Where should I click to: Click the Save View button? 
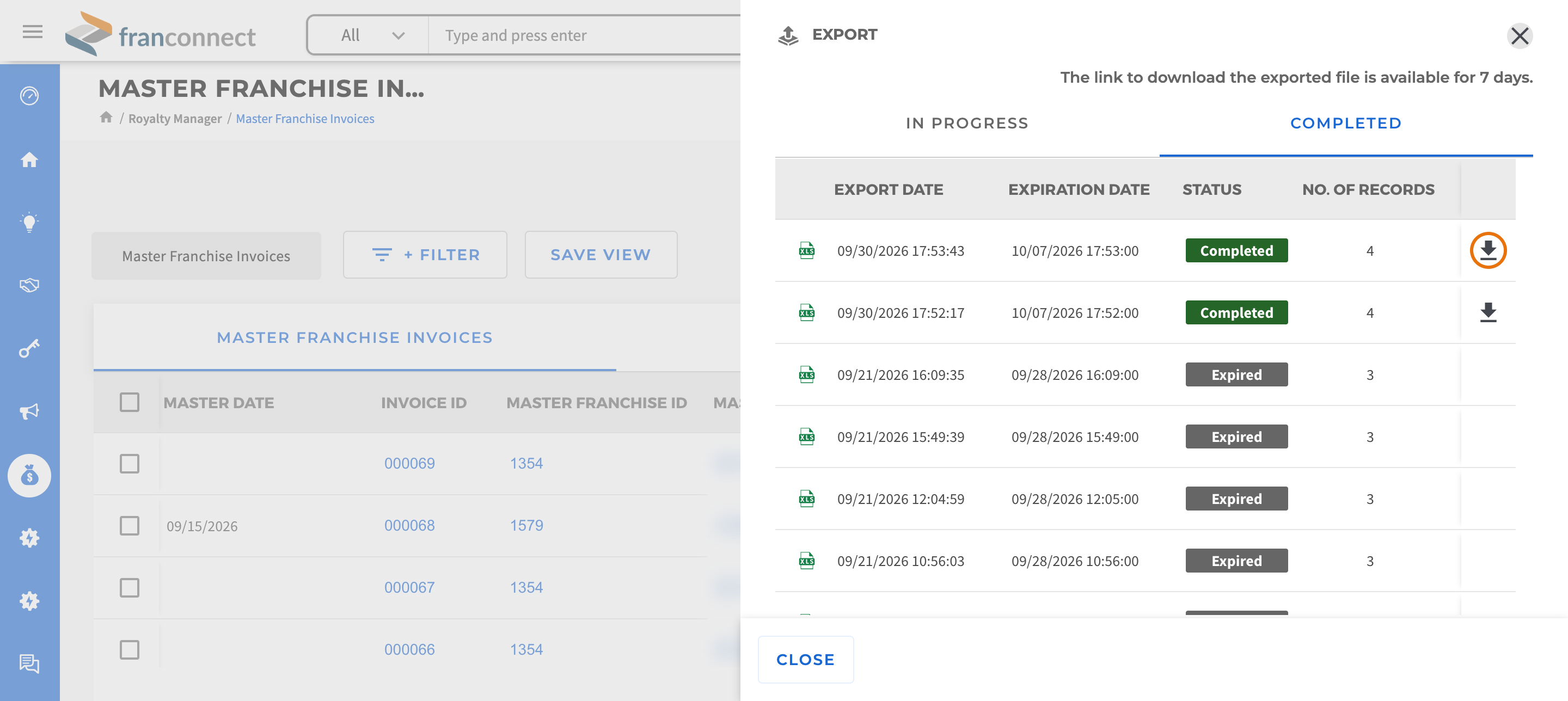601,255
